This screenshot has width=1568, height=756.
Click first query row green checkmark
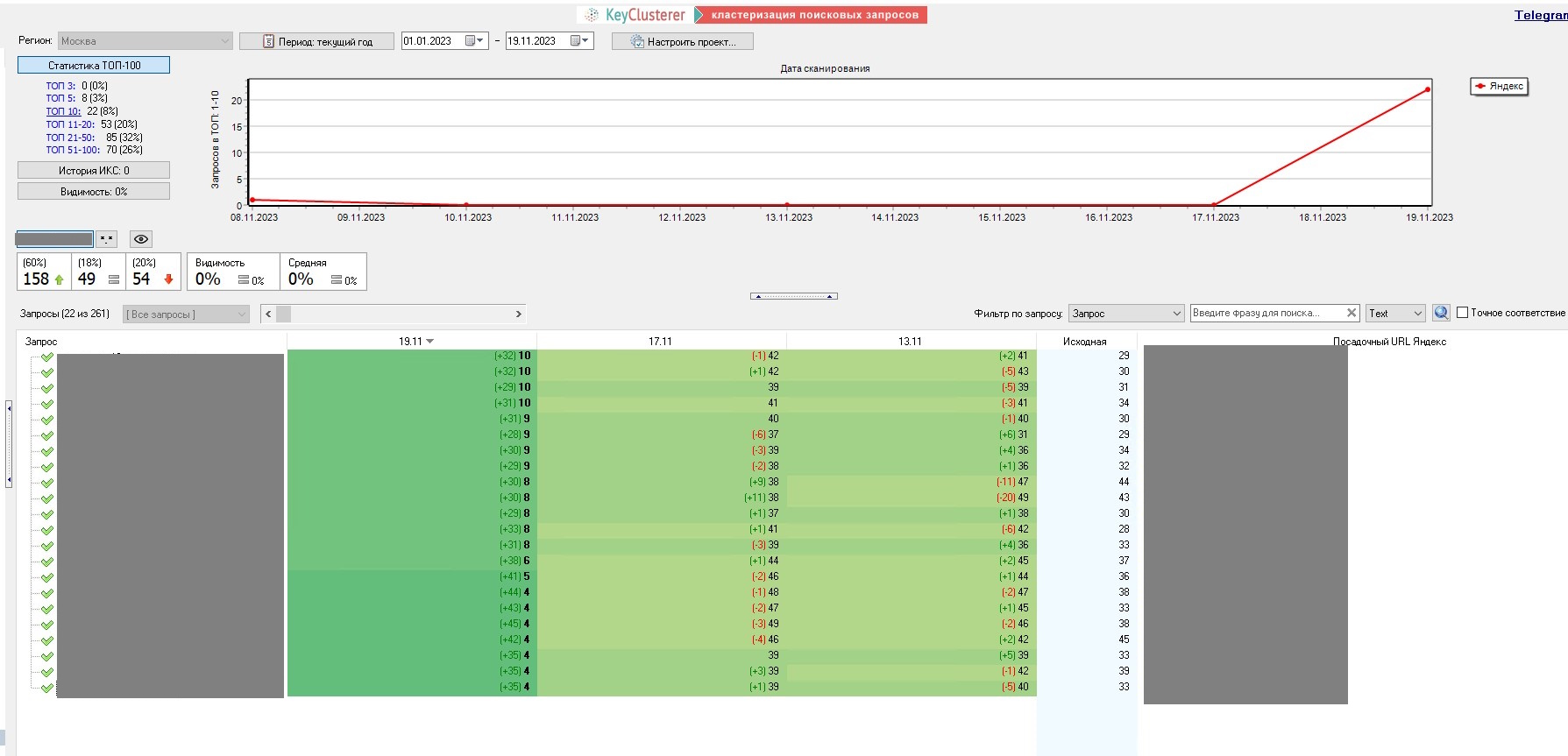coord(47,357)
